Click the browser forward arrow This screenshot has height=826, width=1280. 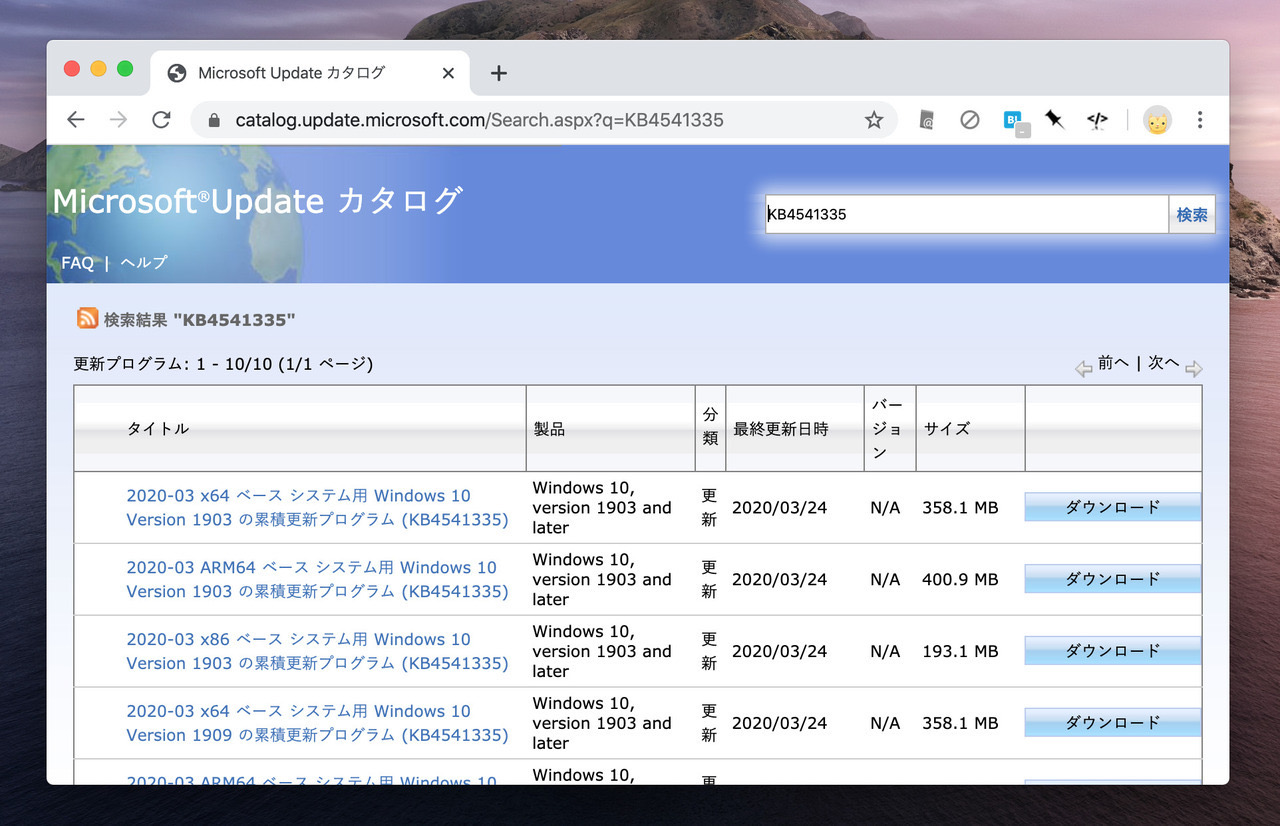click(119, 120)
